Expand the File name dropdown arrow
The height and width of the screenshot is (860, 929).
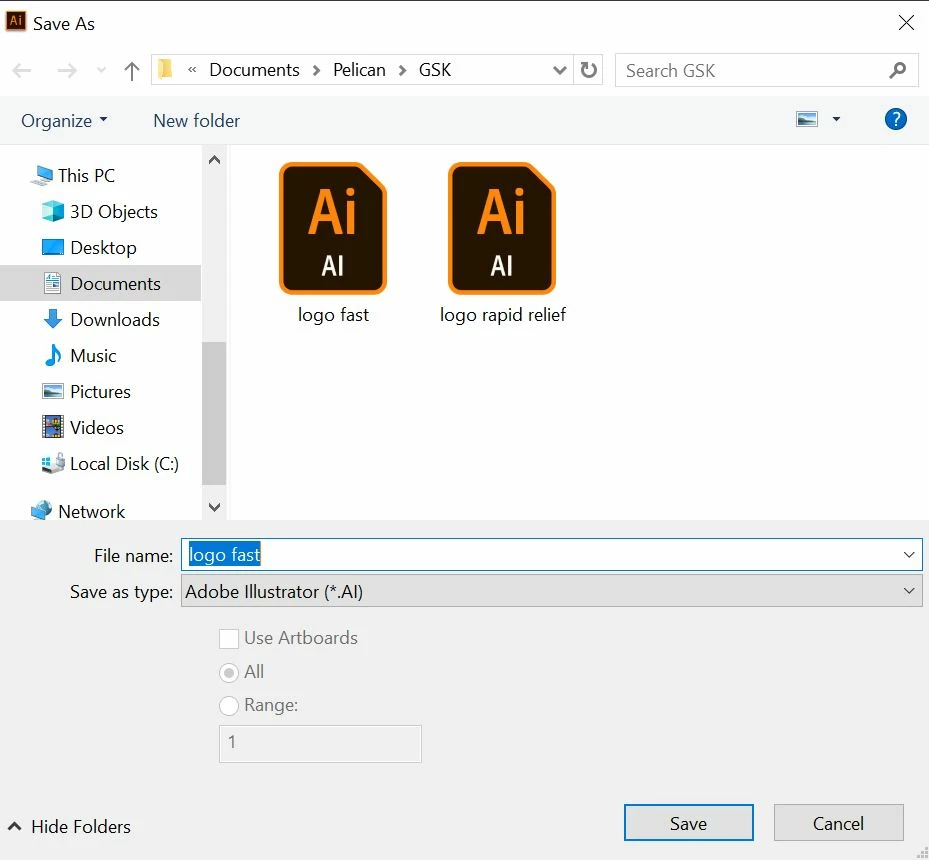[x=909, y=555]
